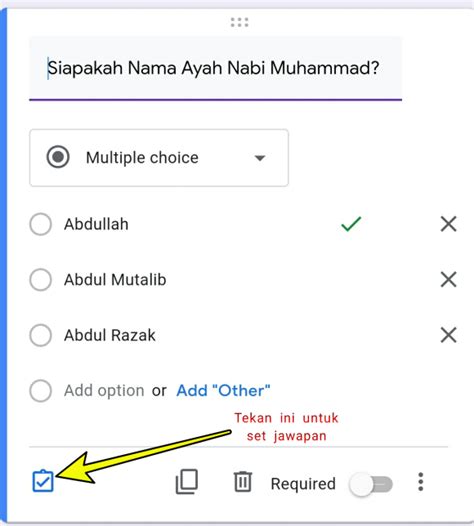Click green checkmark beside Abdullah
The image size is (474, 526).
tap(351, 224)
